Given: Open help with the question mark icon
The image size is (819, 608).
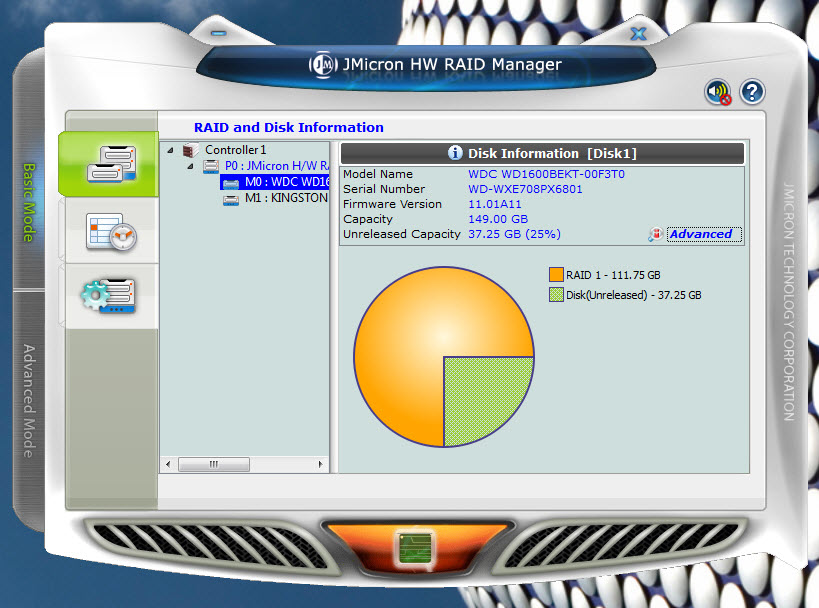Looking at the screenshot, I should click(752, 92).
